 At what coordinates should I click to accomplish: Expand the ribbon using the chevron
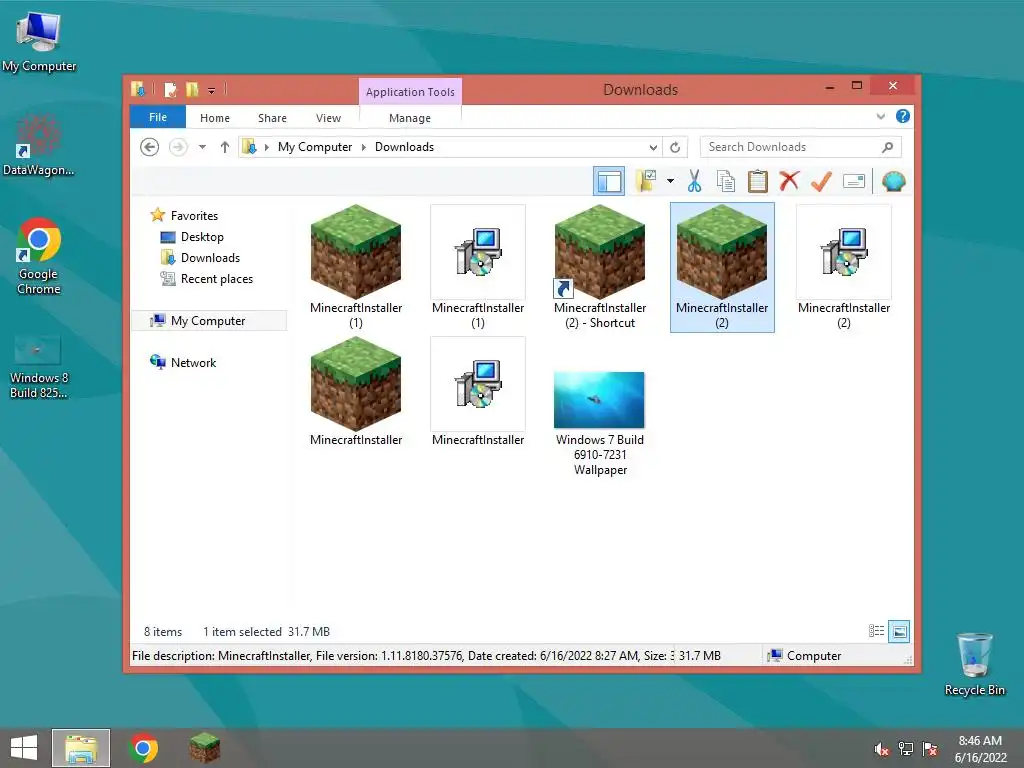click(x=881, y=116)
